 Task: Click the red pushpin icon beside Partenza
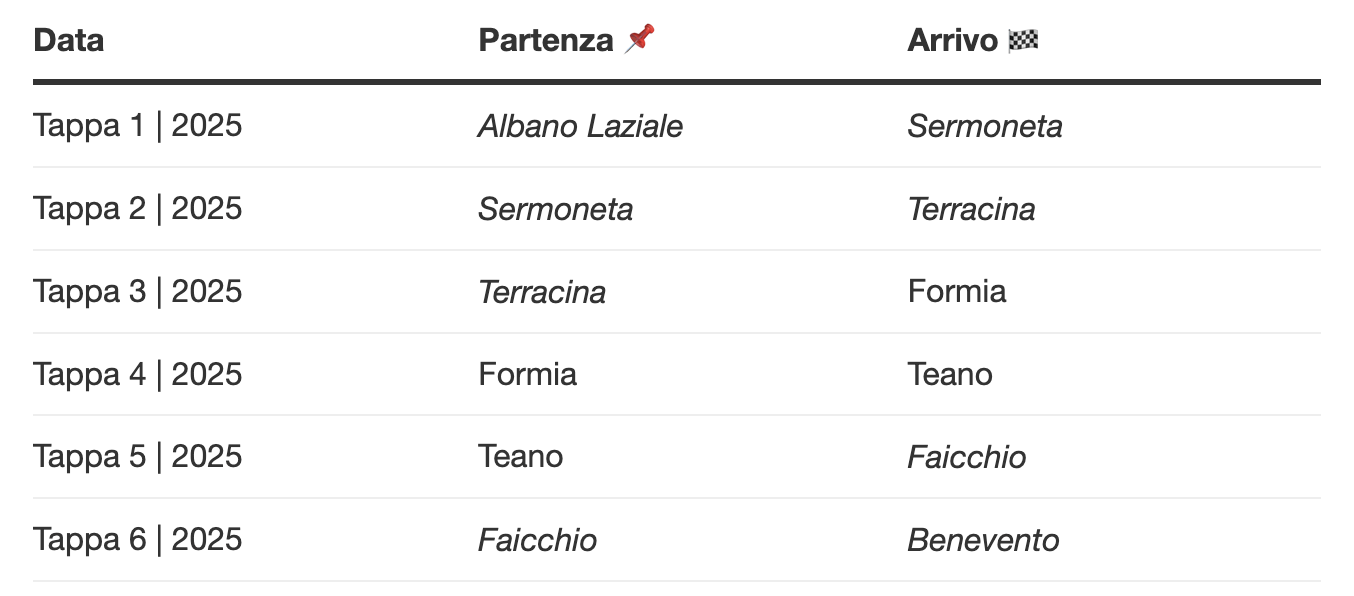640,40
